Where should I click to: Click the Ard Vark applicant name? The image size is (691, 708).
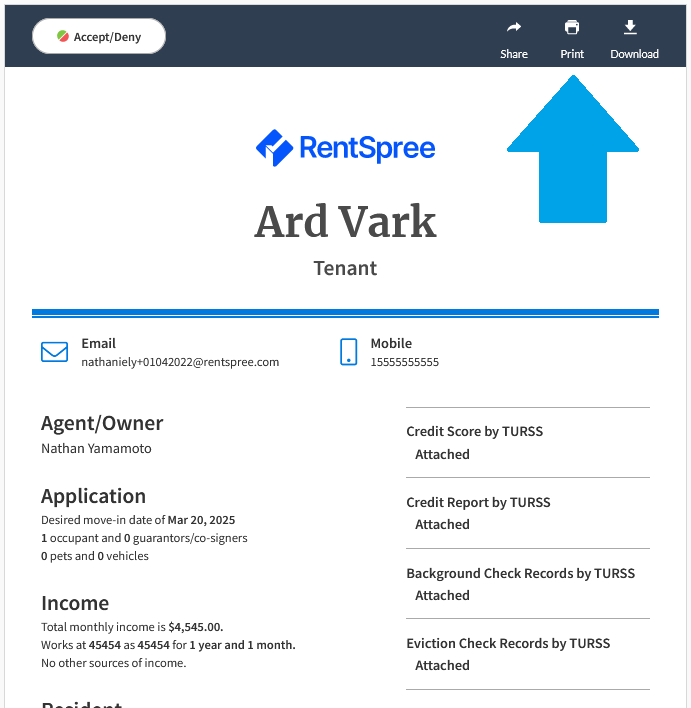tap(346, 222)
